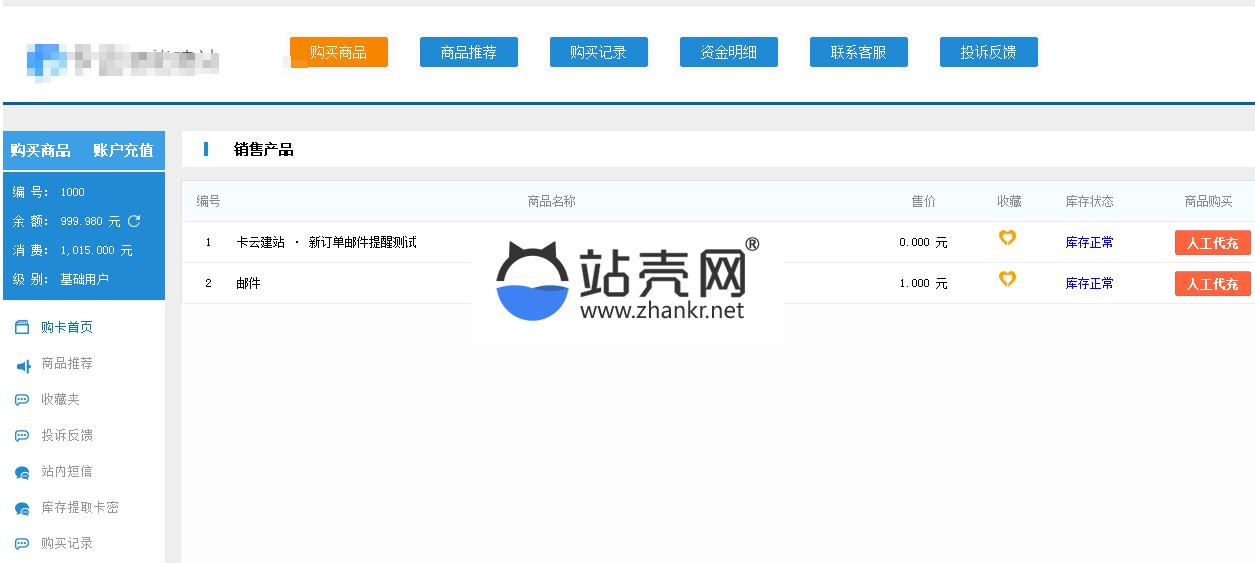Click the 收藏 column header

pyautogui.click(x=1009, y=201)
